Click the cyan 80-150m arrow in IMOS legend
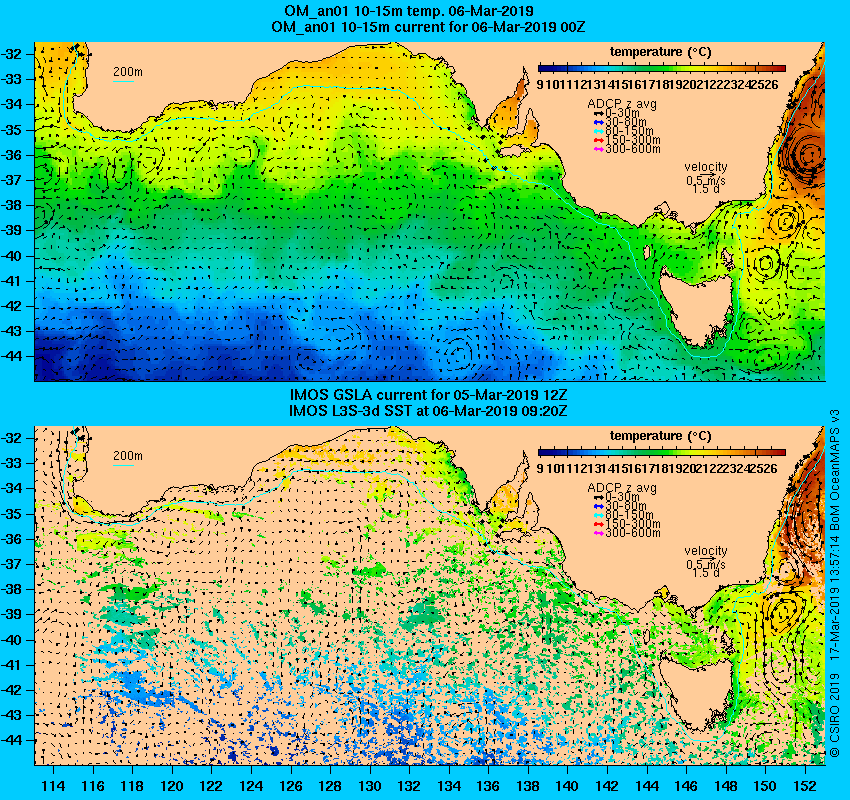850x800 pixels. pos(598,515)
